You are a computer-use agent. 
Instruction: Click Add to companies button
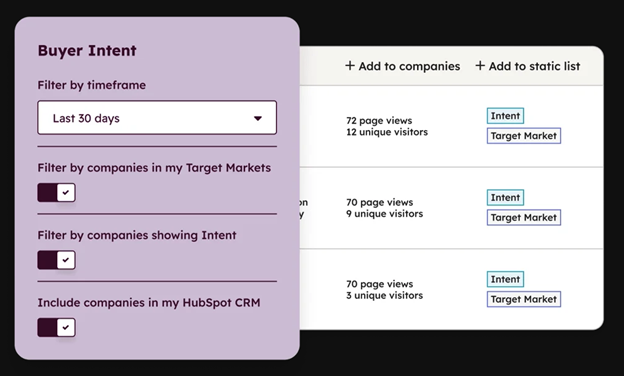(403, 66)
